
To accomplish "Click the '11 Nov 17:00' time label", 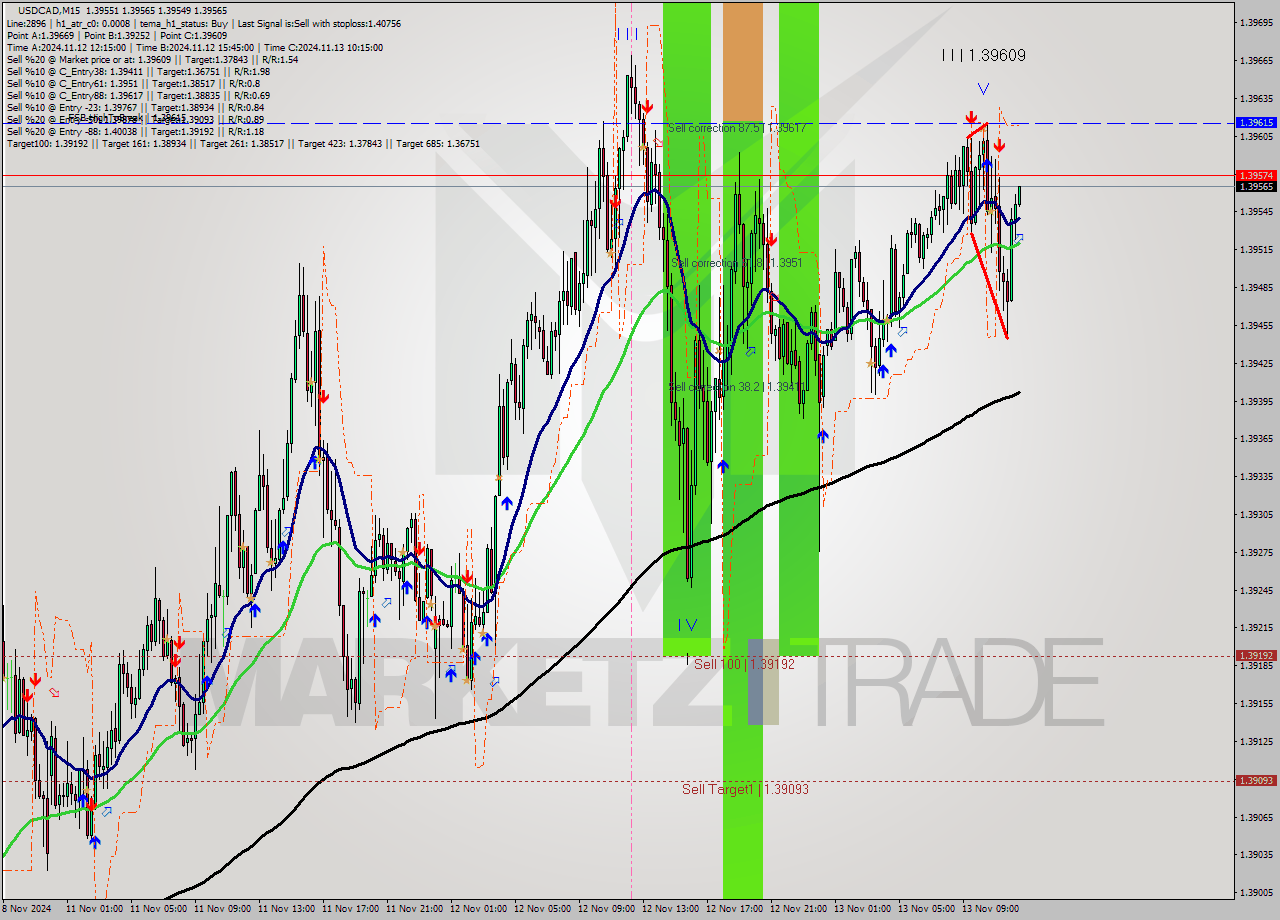I will click(350, 909).
